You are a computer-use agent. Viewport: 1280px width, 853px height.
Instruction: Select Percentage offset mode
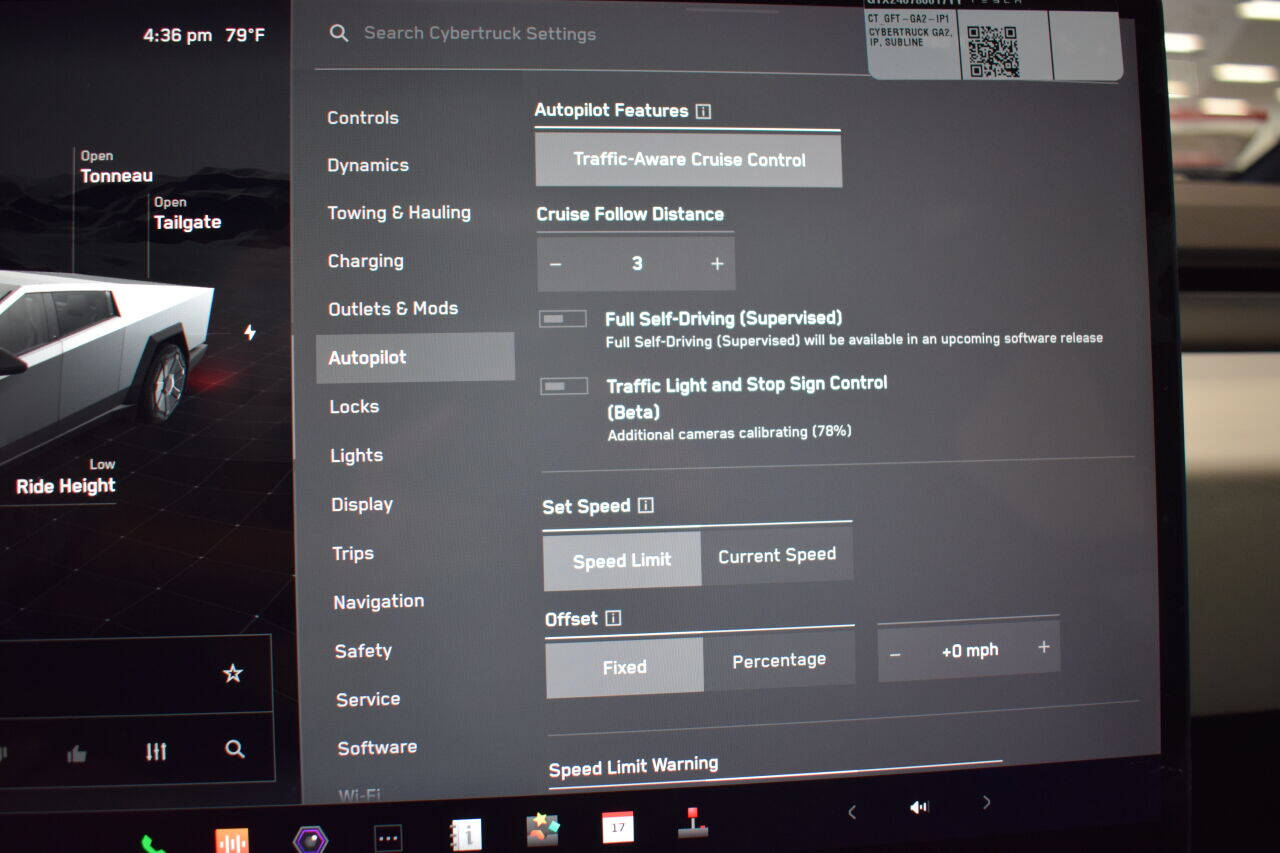[x=779, y=661]
